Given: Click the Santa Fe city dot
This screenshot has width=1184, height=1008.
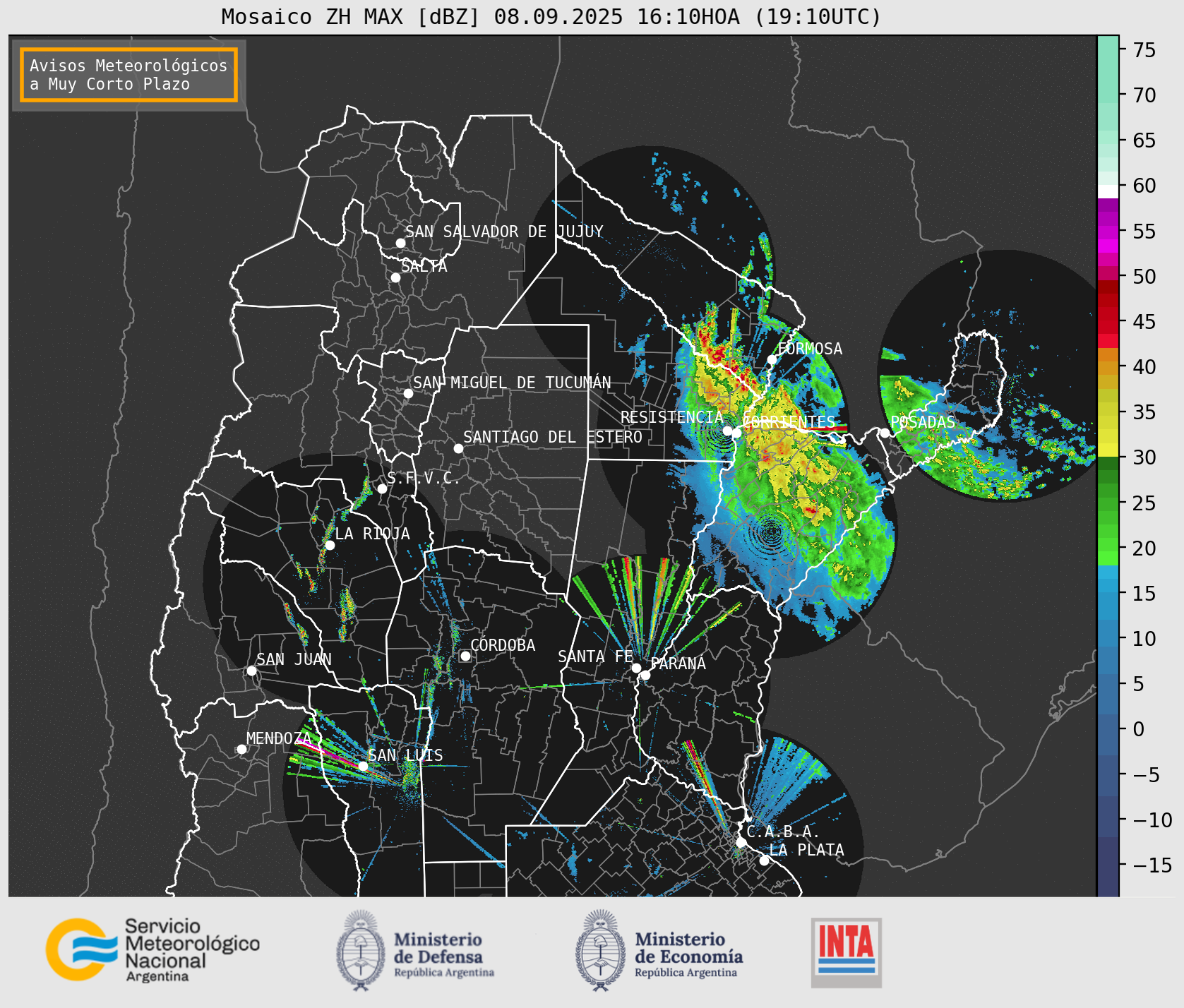Looking at the screenshot, I should click(x=636, y=668).
